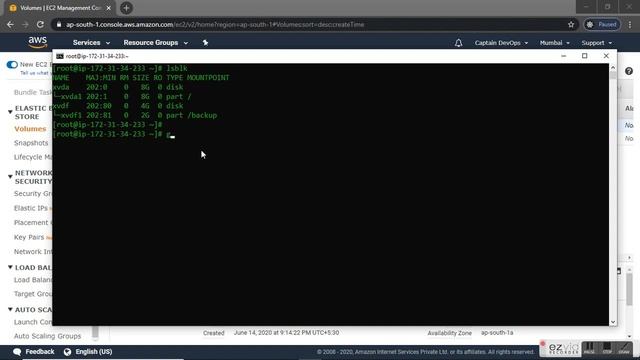Change language from English (US)
Screen dimensions: 640x360
tap(88, 351)
